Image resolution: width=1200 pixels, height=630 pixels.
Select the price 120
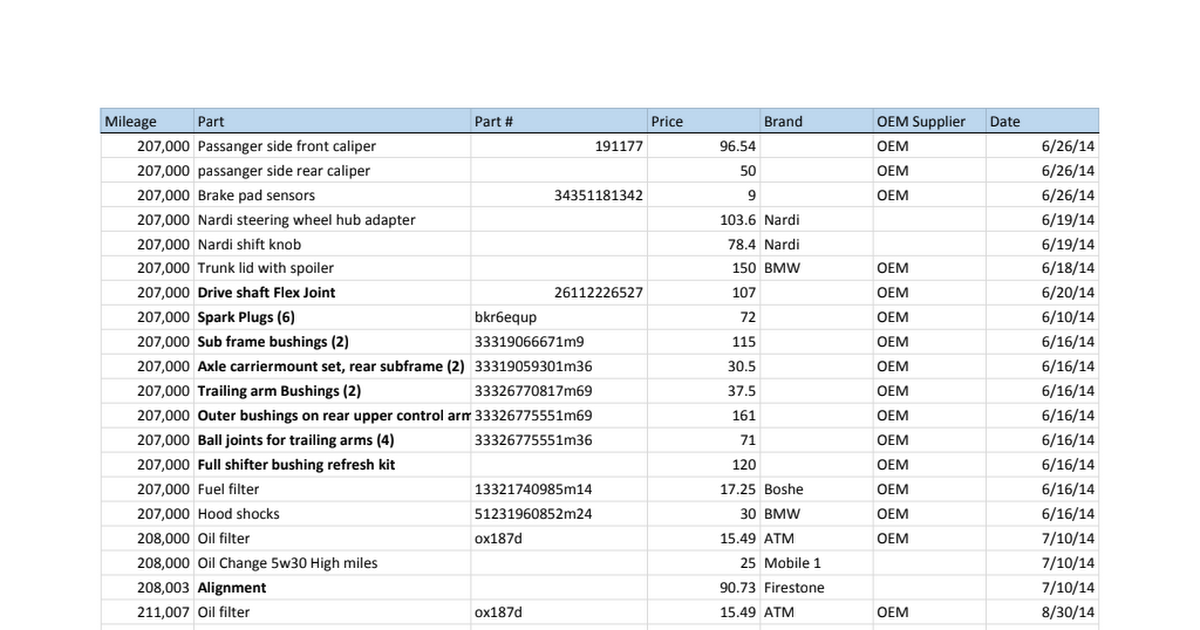tap(704, 465)
